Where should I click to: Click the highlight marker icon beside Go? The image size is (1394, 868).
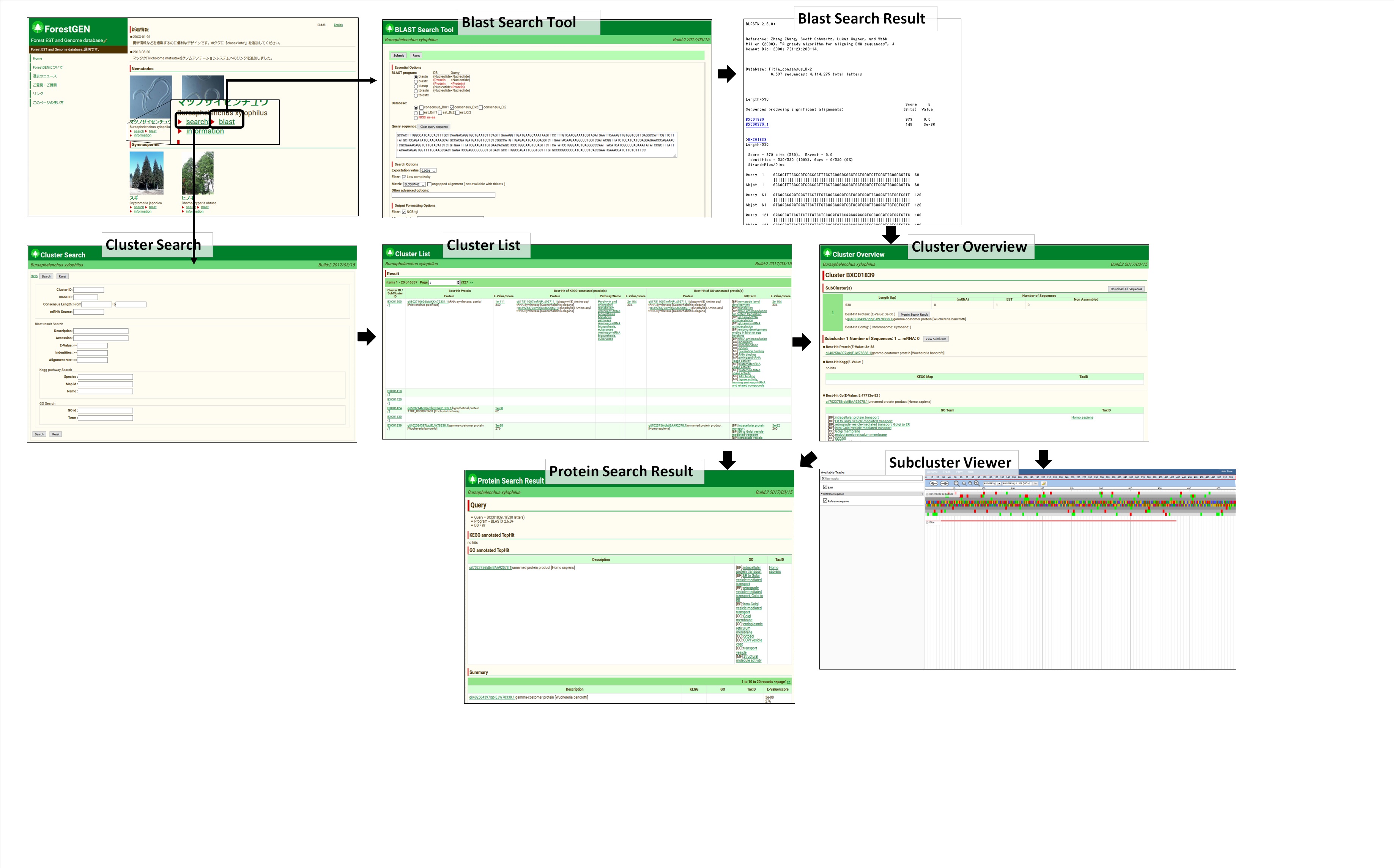pyautogui.click(x=1044, y=484)
